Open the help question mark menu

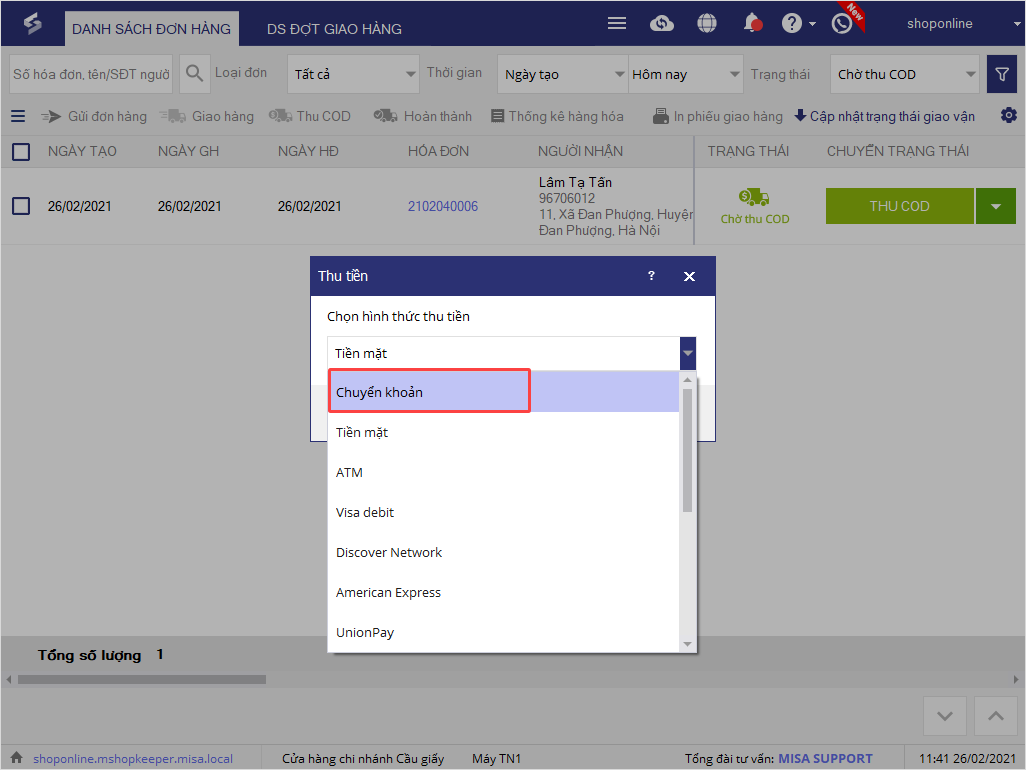(798, 24)
